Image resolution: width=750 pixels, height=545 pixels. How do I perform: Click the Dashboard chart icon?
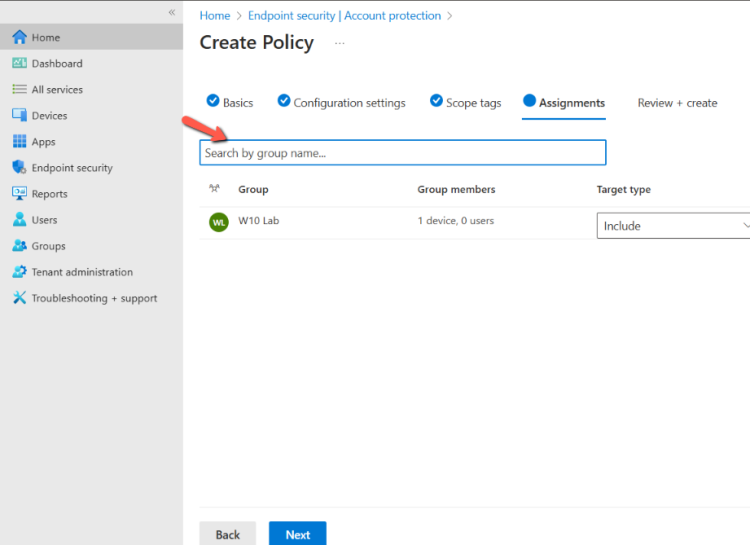click(19, 63)
